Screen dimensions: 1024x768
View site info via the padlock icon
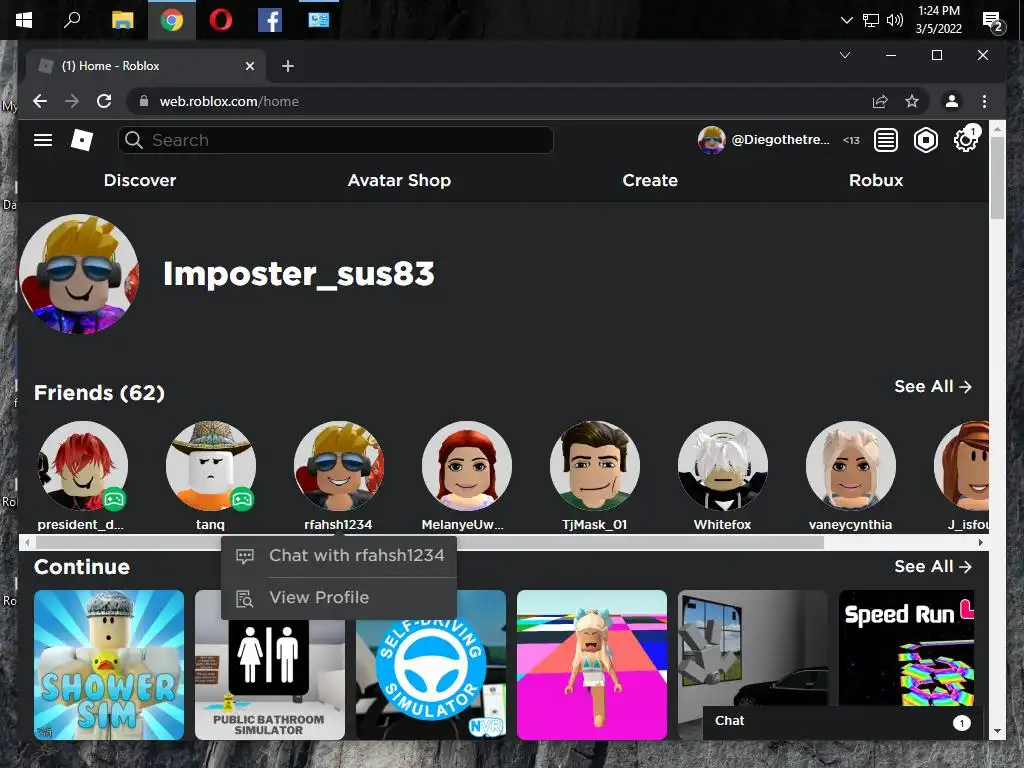click(x=144, y=101)
